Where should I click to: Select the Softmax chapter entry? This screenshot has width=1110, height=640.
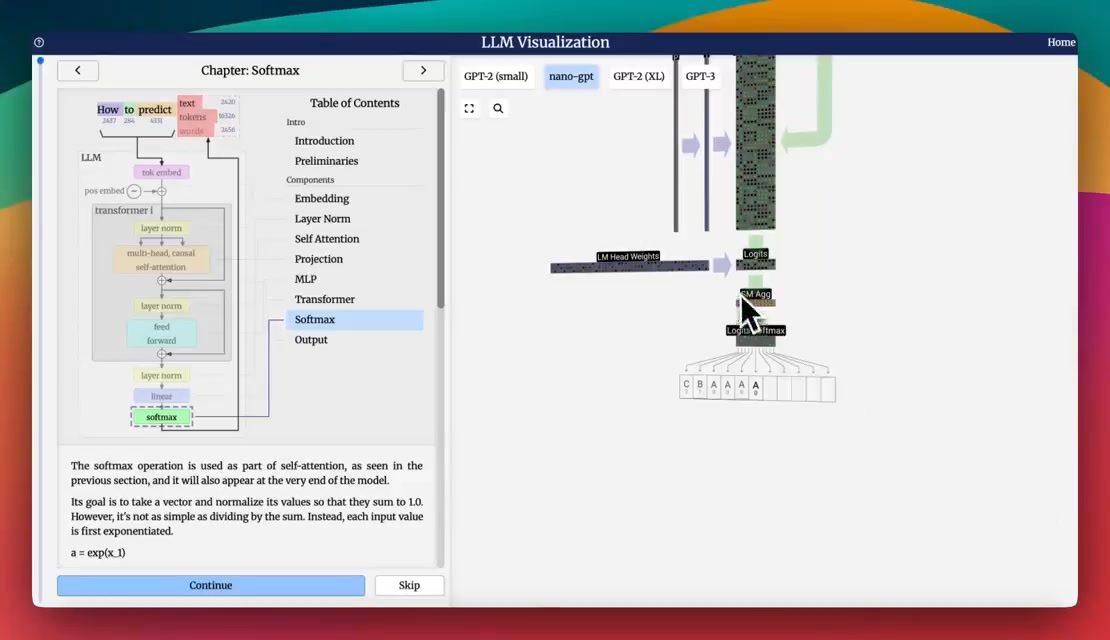(355, 319)
